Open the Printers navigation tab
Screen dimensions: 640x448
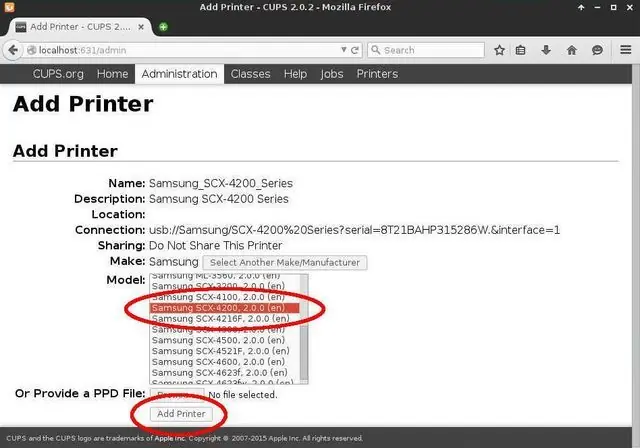377,74
